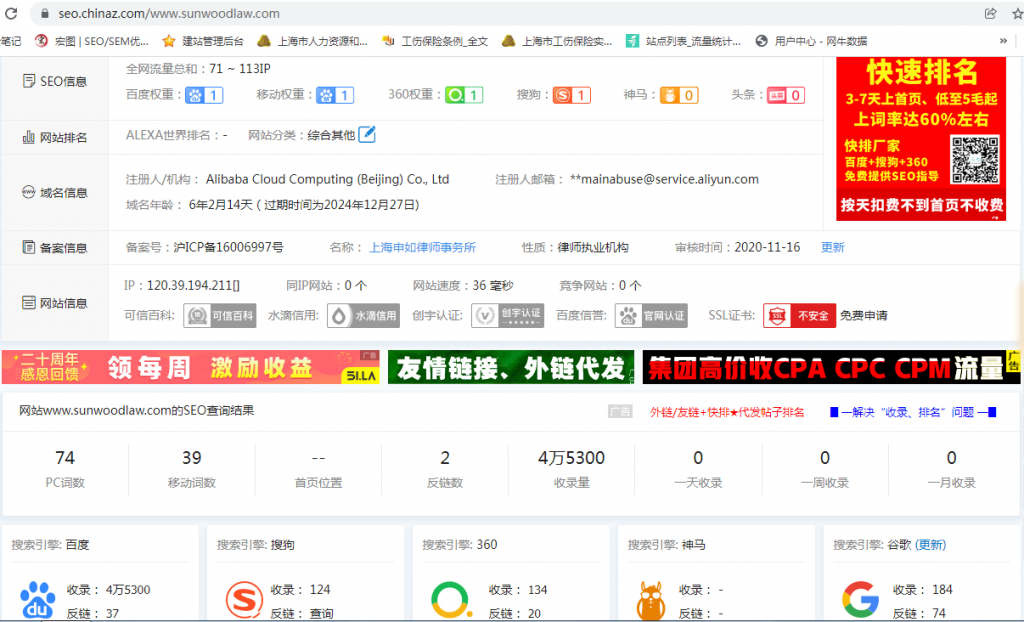The image size is (1024, 622).
Task: Click the 创宇认证 badge
Action: [507, 316]
